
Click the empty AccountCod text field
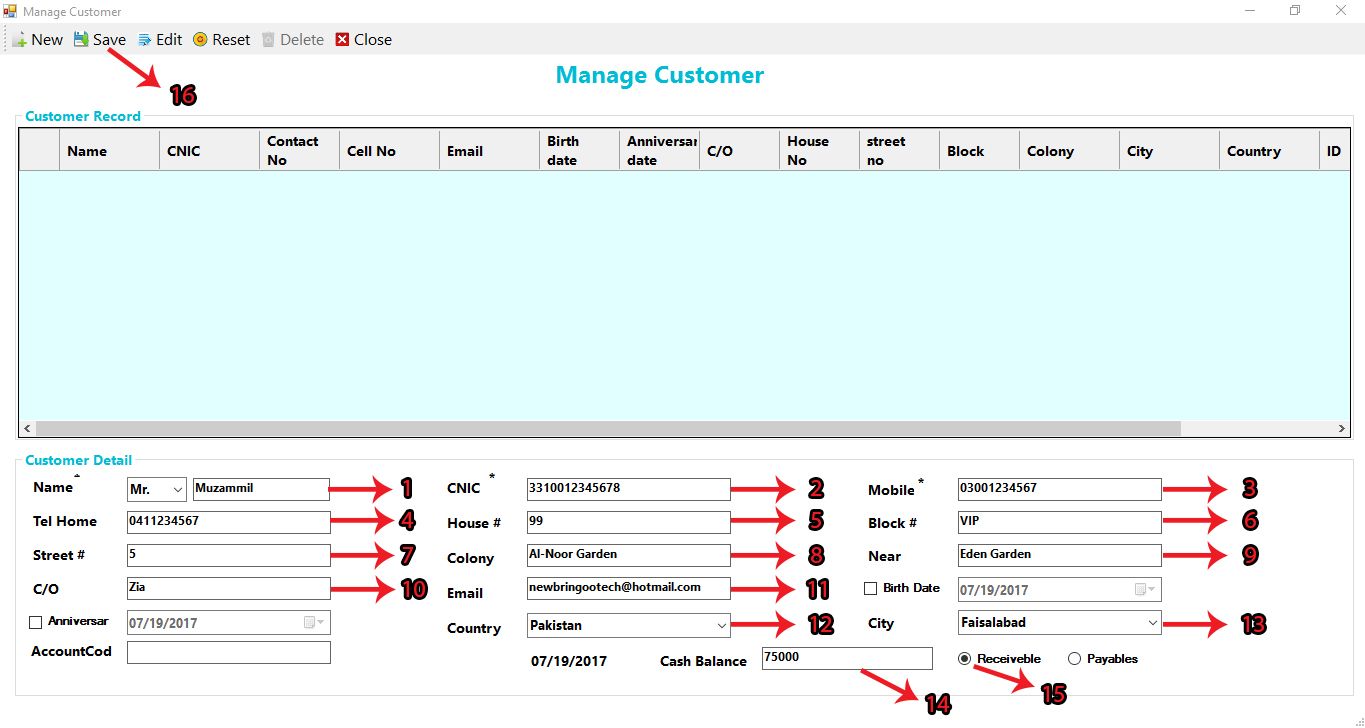click(x=228, y=653)
